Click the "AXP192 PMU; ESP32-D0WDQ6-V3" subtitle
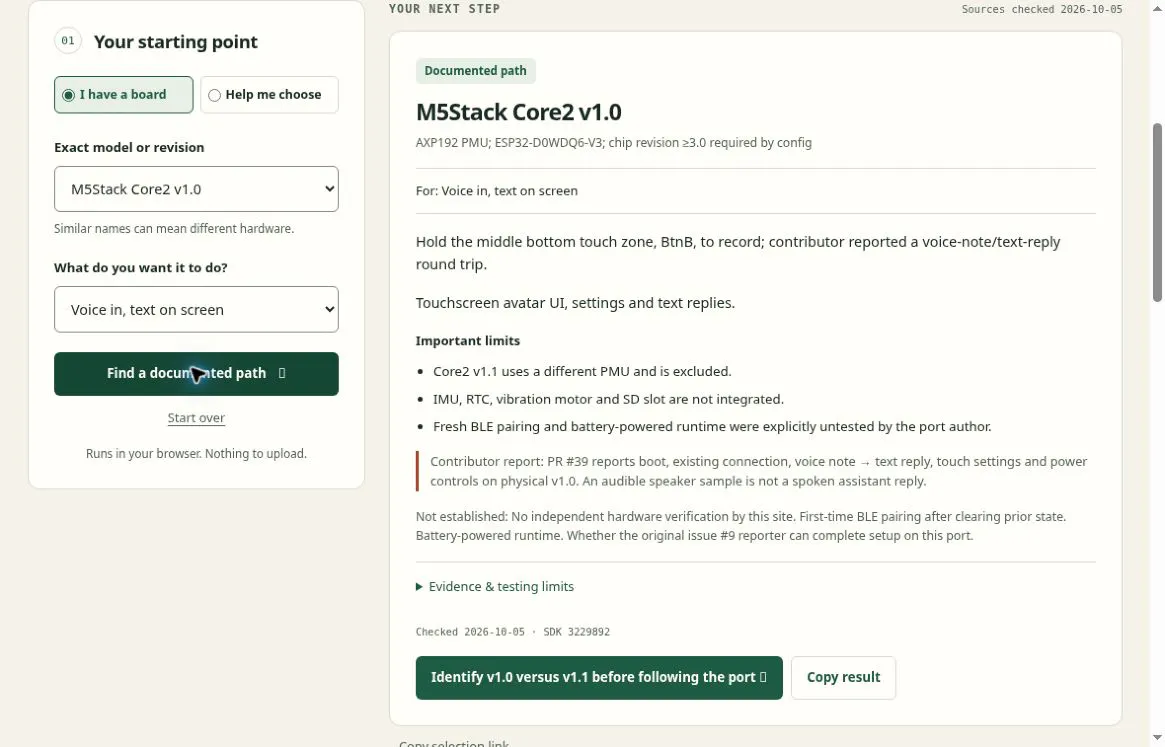Image resolution: width=1165 pixels, height=747 pixels. [x=614, y=143]
